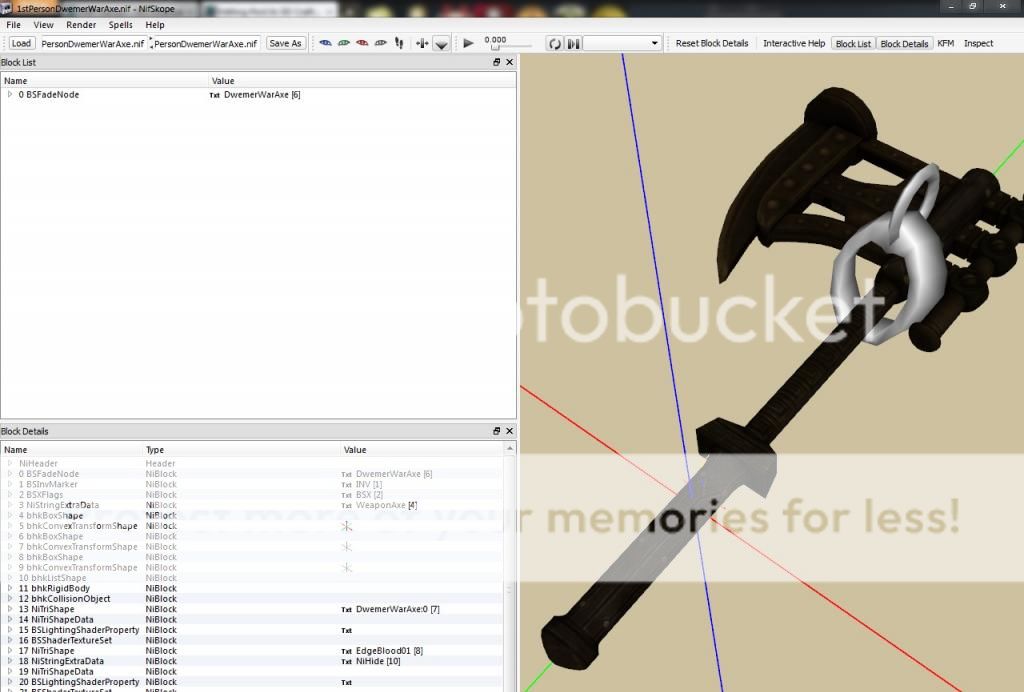This screenshot has height=692, width=1024.
Task: Expand the 3 NiStringExtraData row
Action: coord(10,505)
